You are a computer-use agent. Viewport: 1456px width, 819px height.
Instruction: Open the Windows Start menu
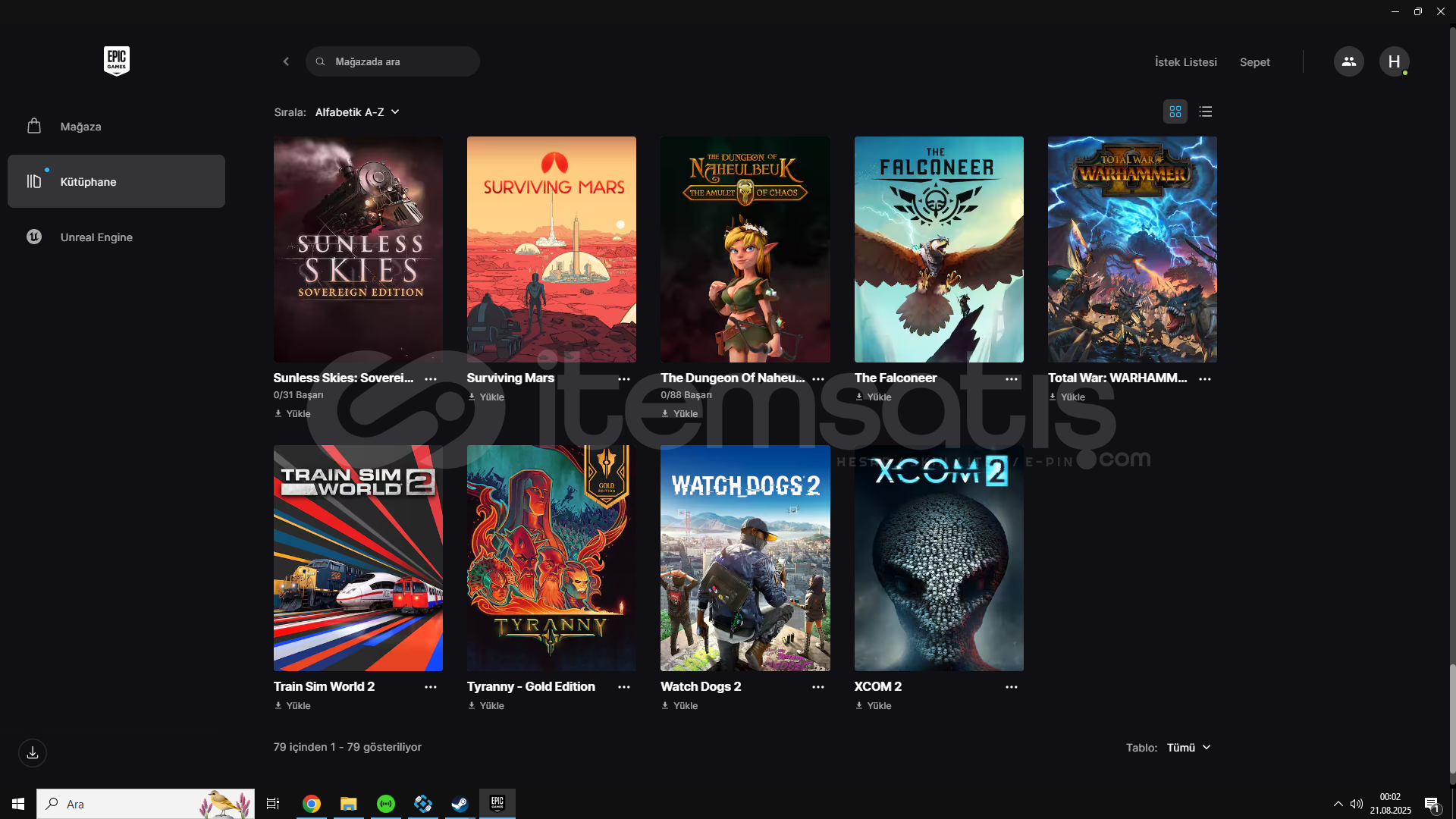point(18,804)
